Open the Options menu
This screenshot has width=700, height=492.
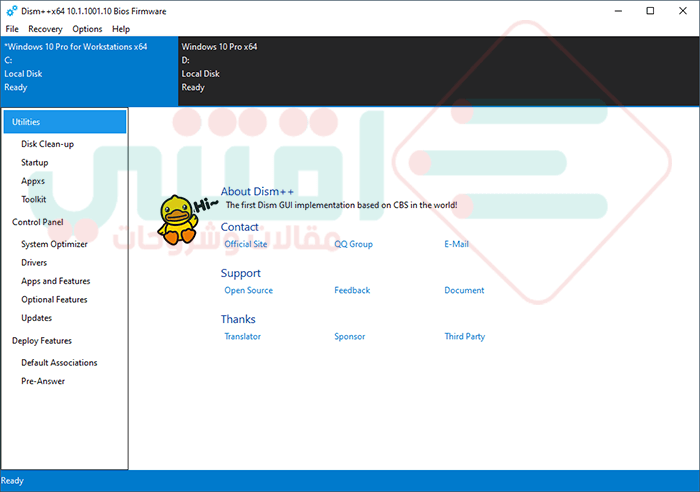pyautogui.click(x=87, y=29)
